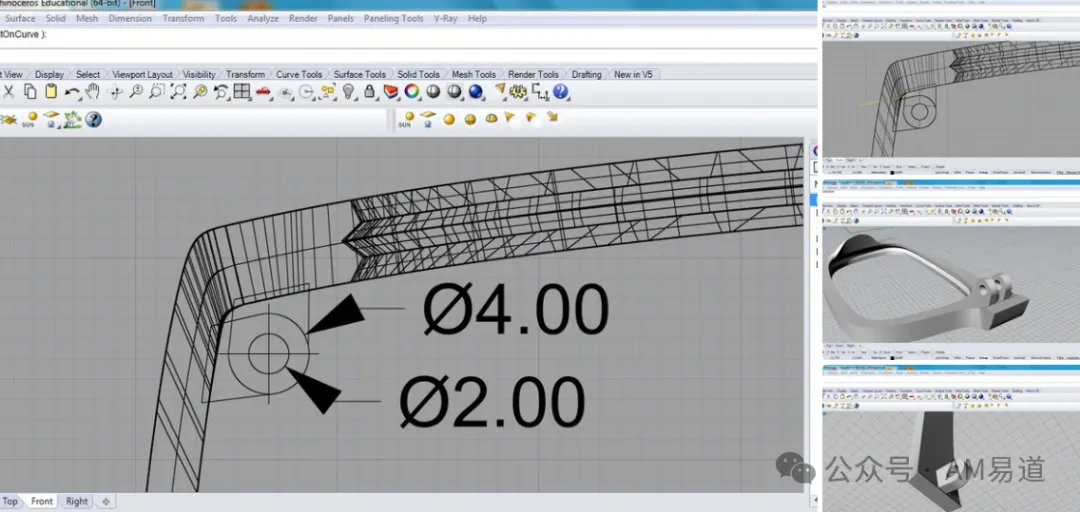
Task: Switch to the Curve Tools tab
Action: [299, 74]
